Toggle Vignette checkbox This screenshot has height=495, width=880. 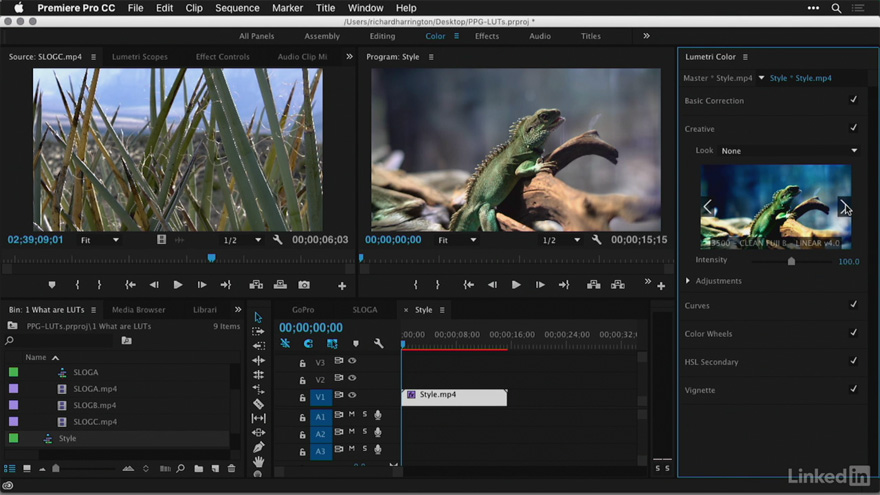(x=853, y=388)
